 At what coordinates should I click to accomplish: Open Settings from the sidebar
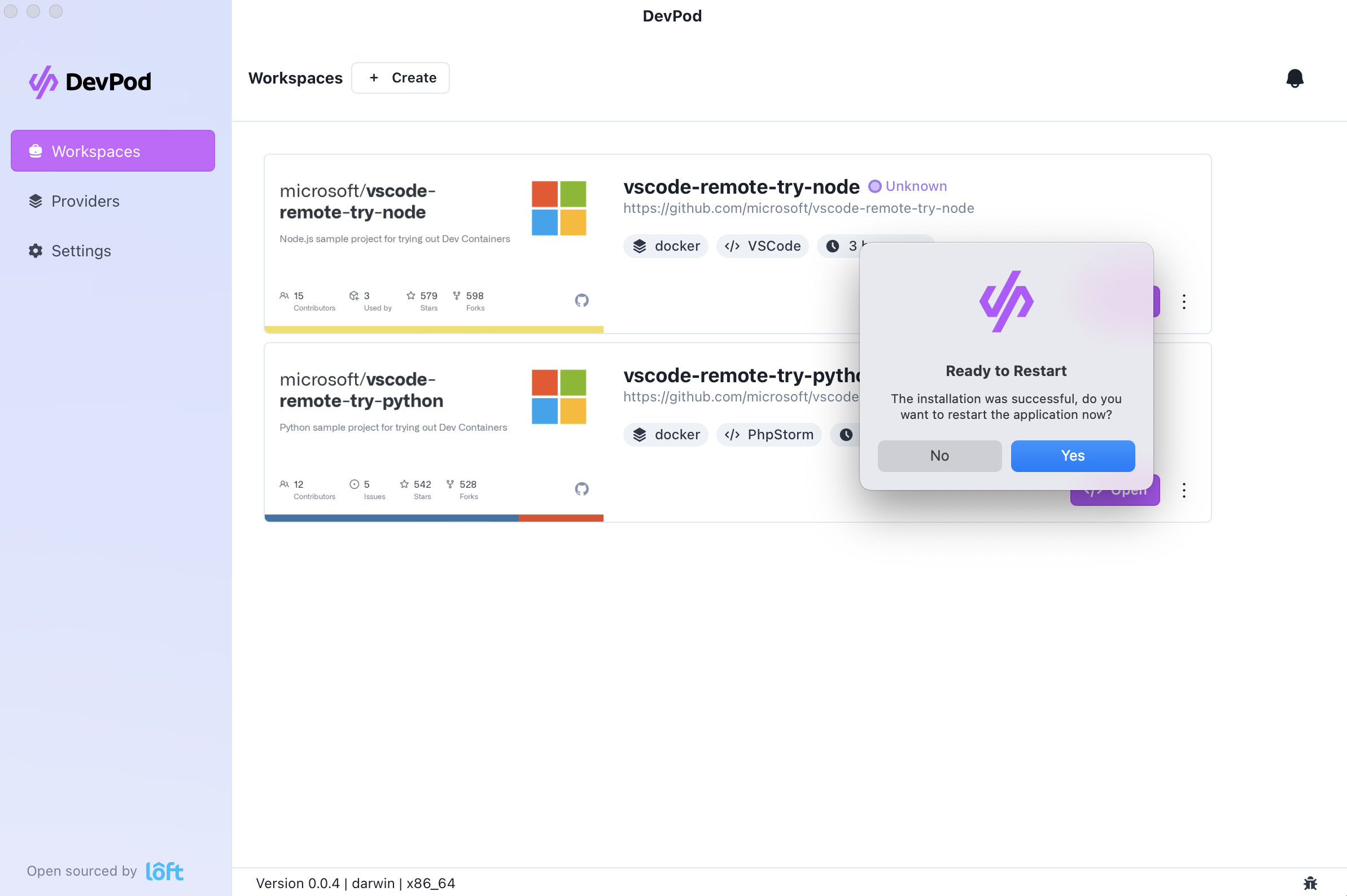[81, 251]
